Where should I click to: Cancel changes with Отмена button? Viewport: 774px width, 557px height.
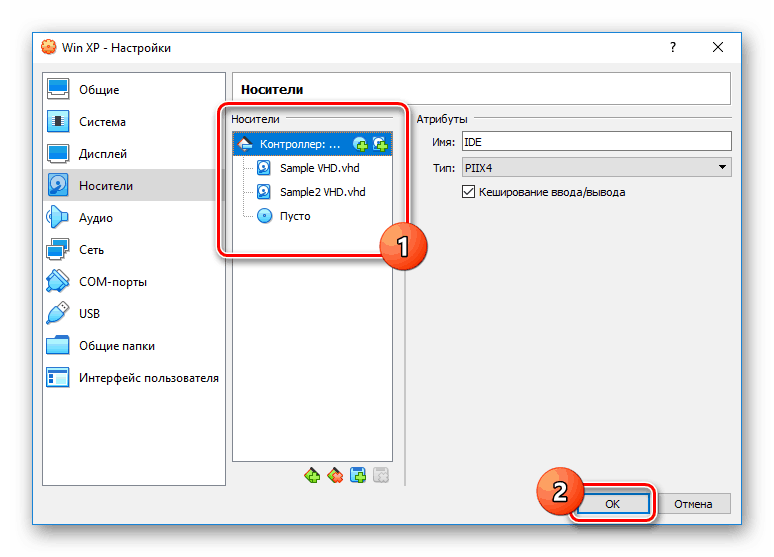[693, 504]
